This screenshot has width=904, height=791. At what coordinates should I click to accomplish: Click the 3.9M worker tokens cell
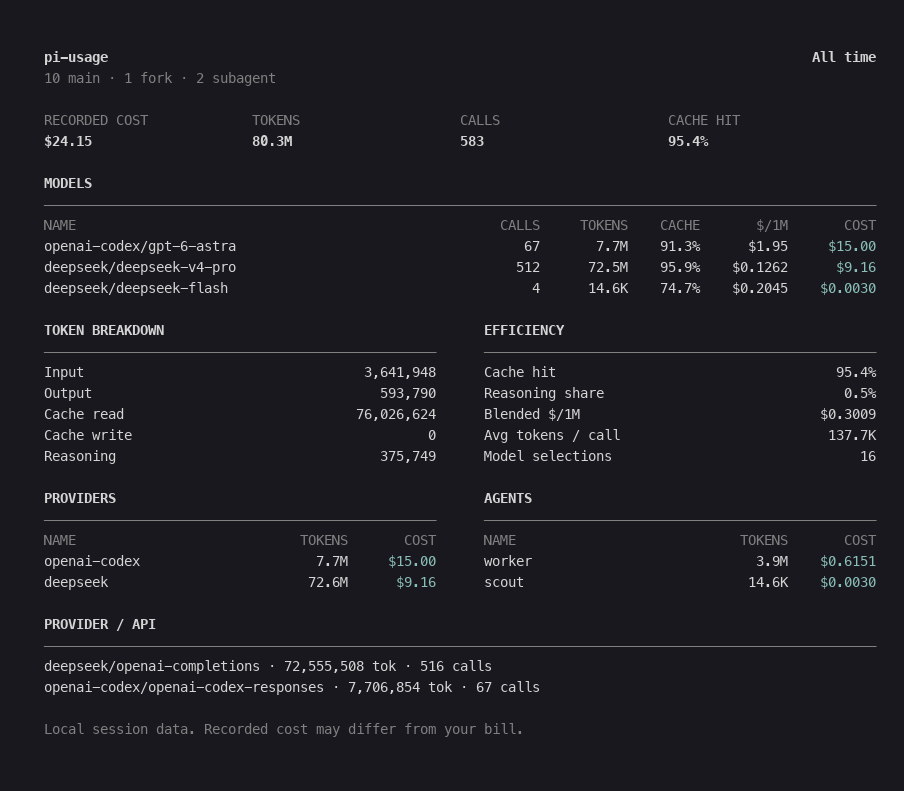(772, 562)
